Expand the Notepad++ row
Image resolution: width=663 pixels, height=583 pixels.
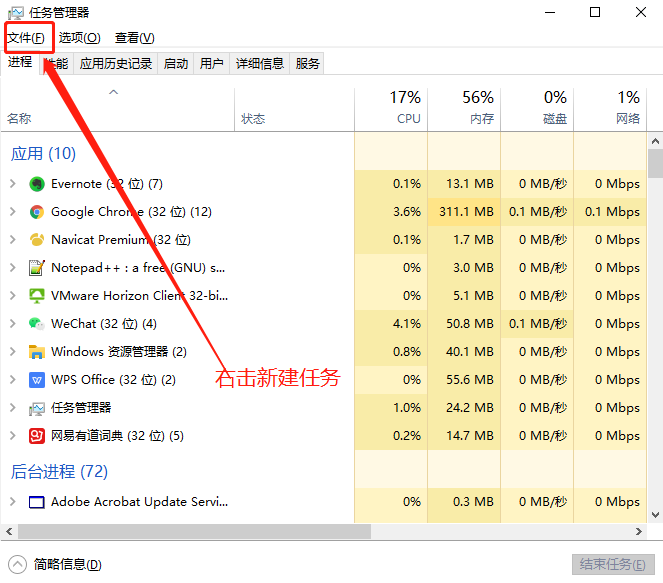pyautogui.click(x=13, y=268)
